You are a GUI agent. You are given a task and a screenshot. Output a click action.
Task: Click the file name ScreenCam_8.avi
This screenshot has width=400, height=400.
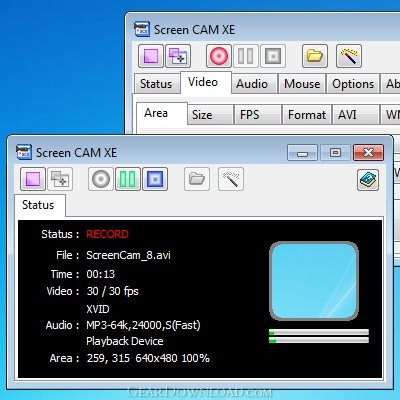click(x=128, y=255)
